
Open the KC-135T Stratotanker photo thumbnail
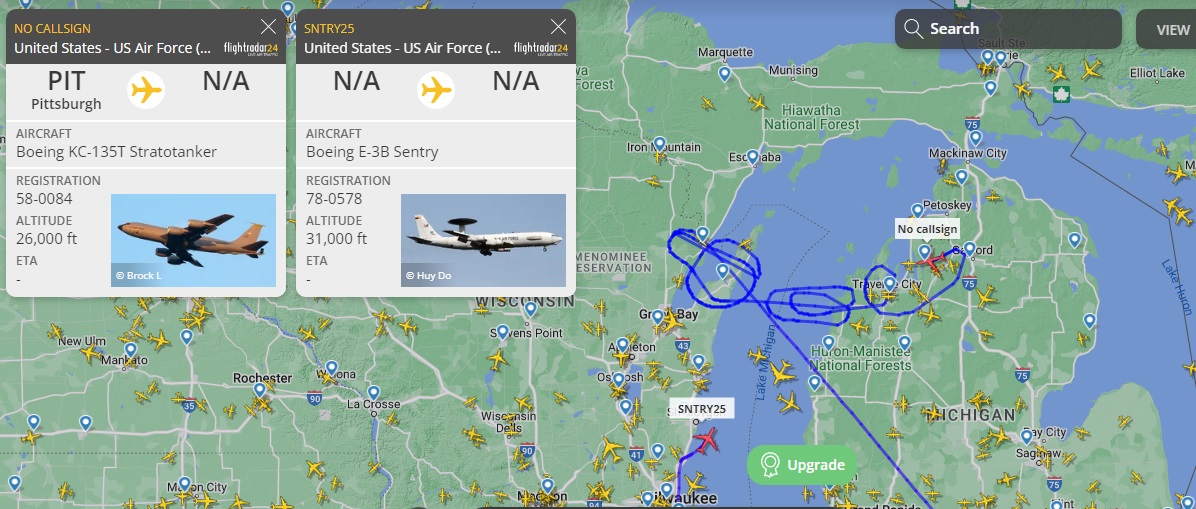[193, 240]
